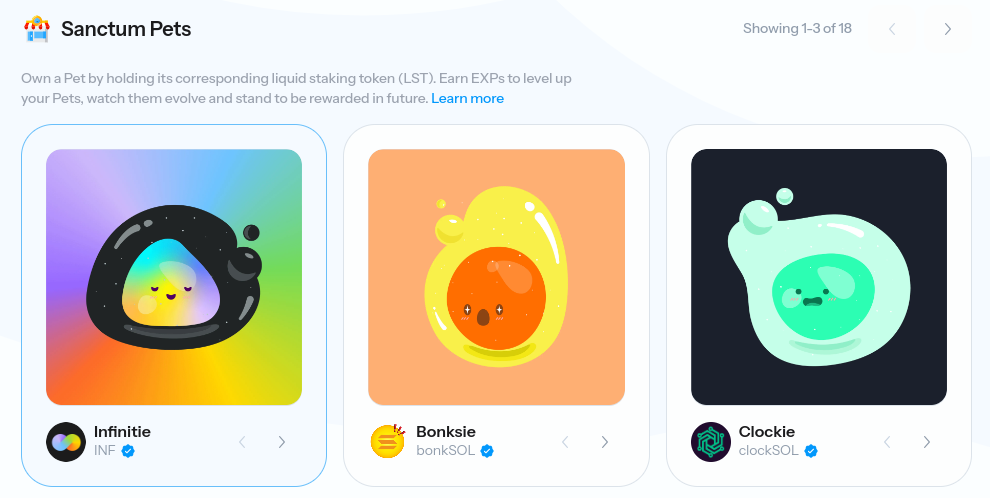Show next evolution of Bonksie pet

point(604,442)
